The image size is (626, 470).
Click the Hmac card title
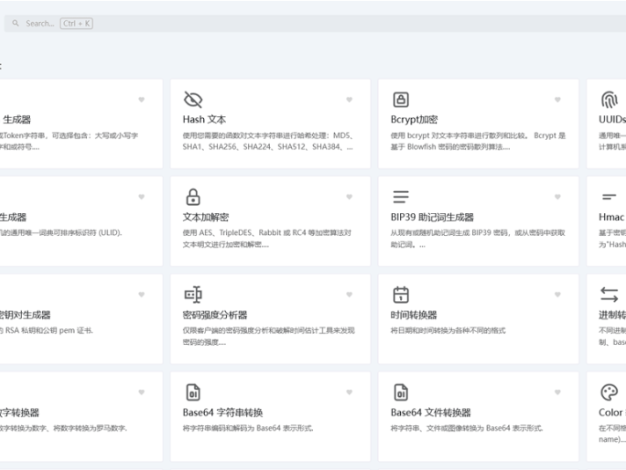point(611,217)
